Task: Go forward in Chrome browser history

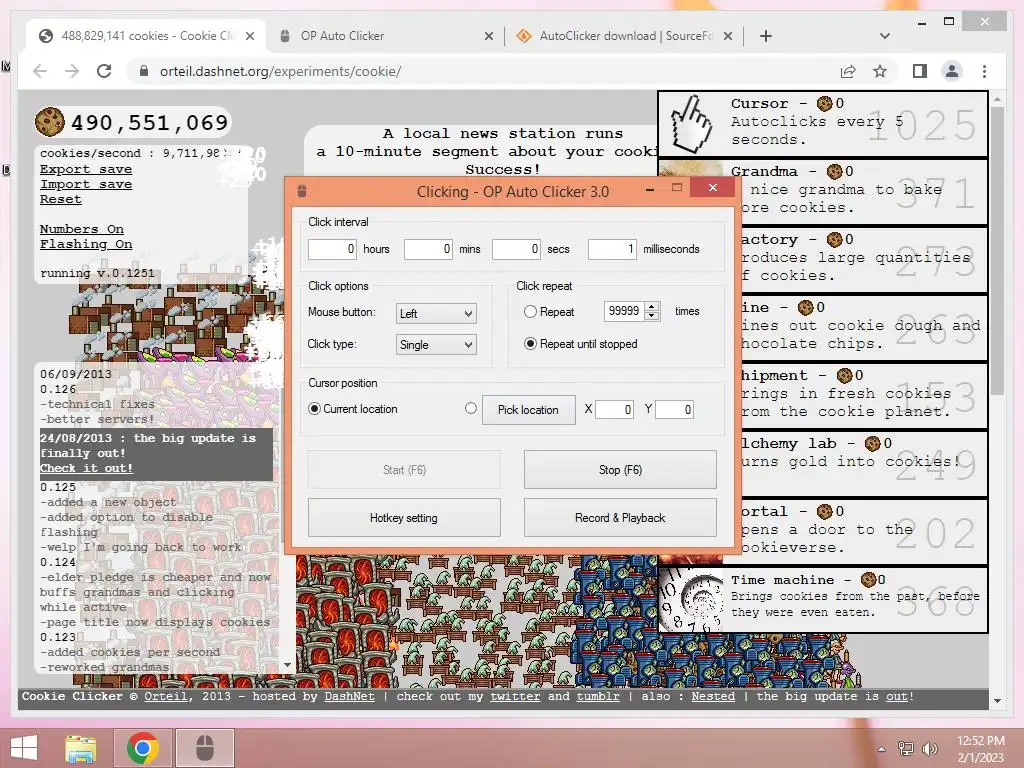Action: click(x=72, y=71)
